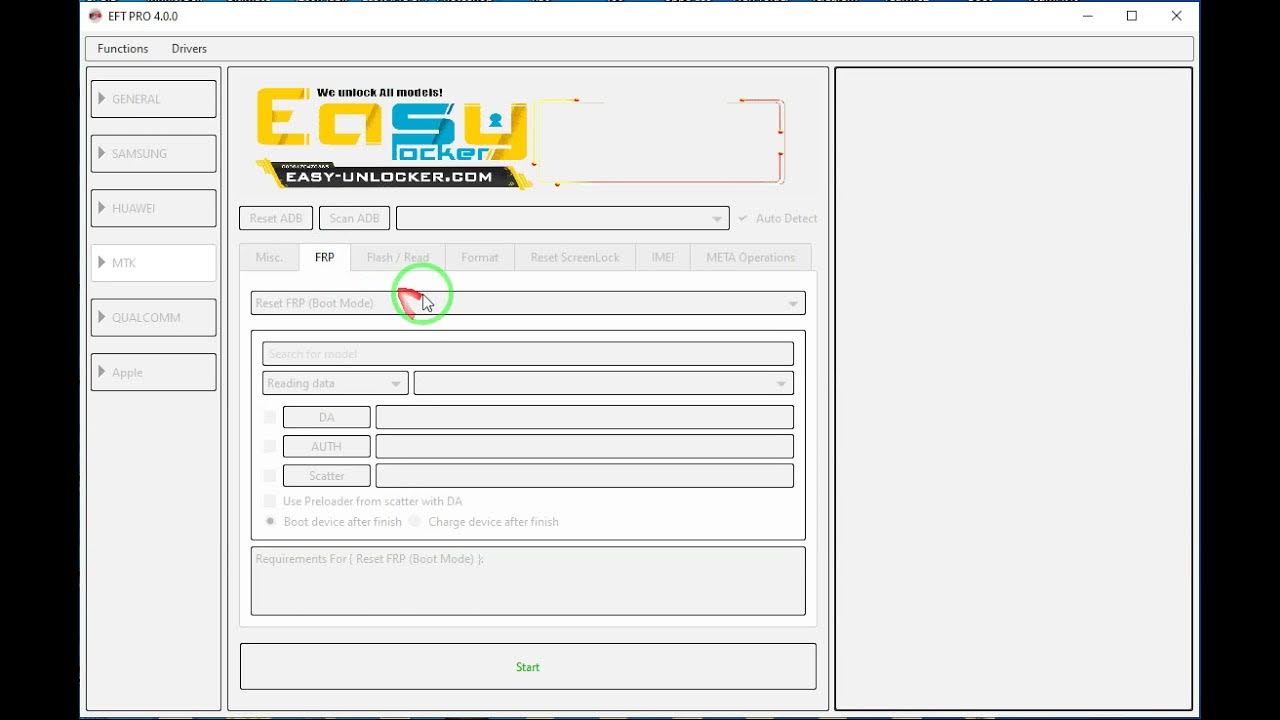Expand the SAMSUNG sidebar section
This screenshot has width=1280, height=720.
click(x=153, y=154)
